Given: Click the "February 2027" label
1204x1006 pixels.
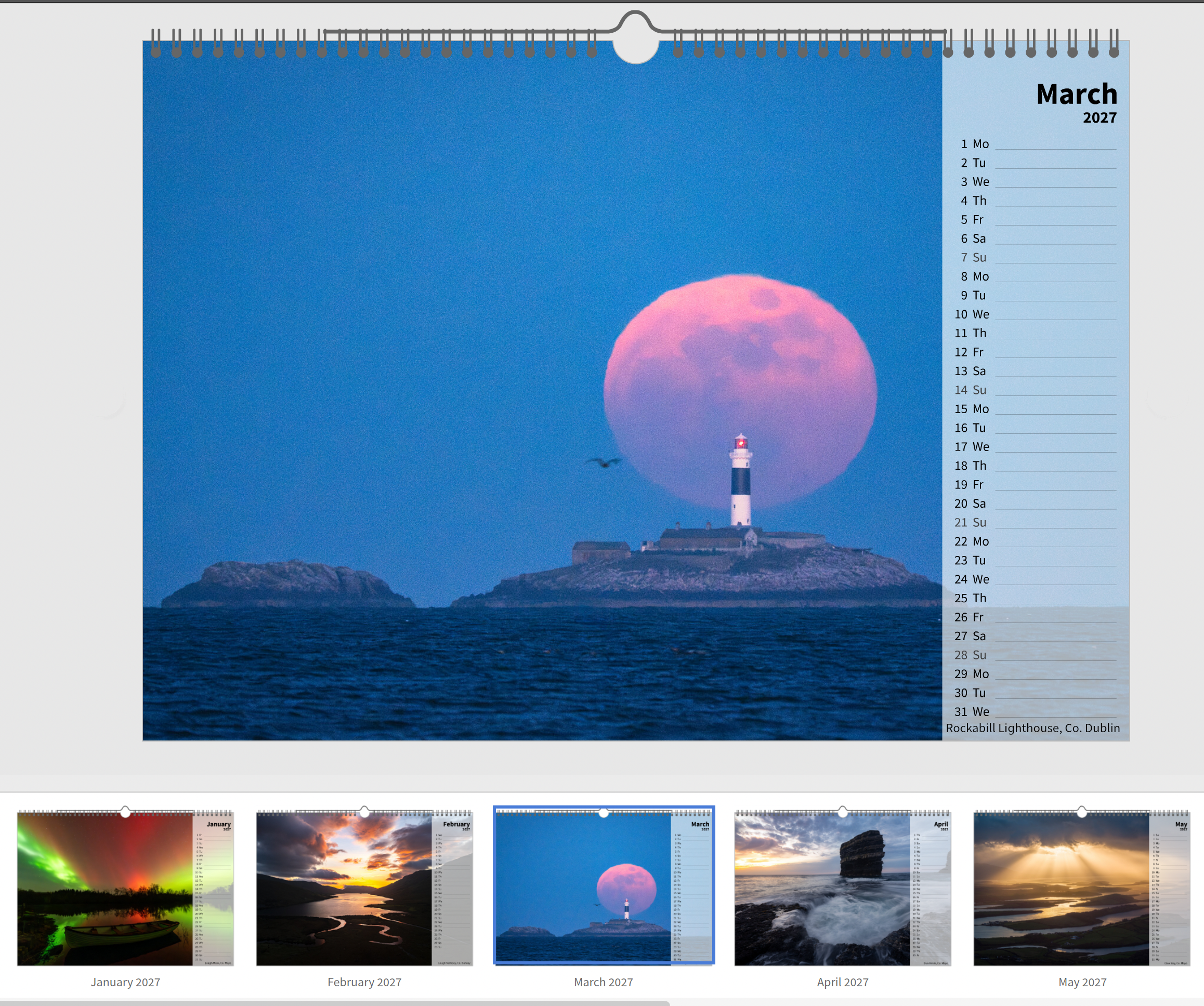Looking at the screenshot, I should coord(364,982).
